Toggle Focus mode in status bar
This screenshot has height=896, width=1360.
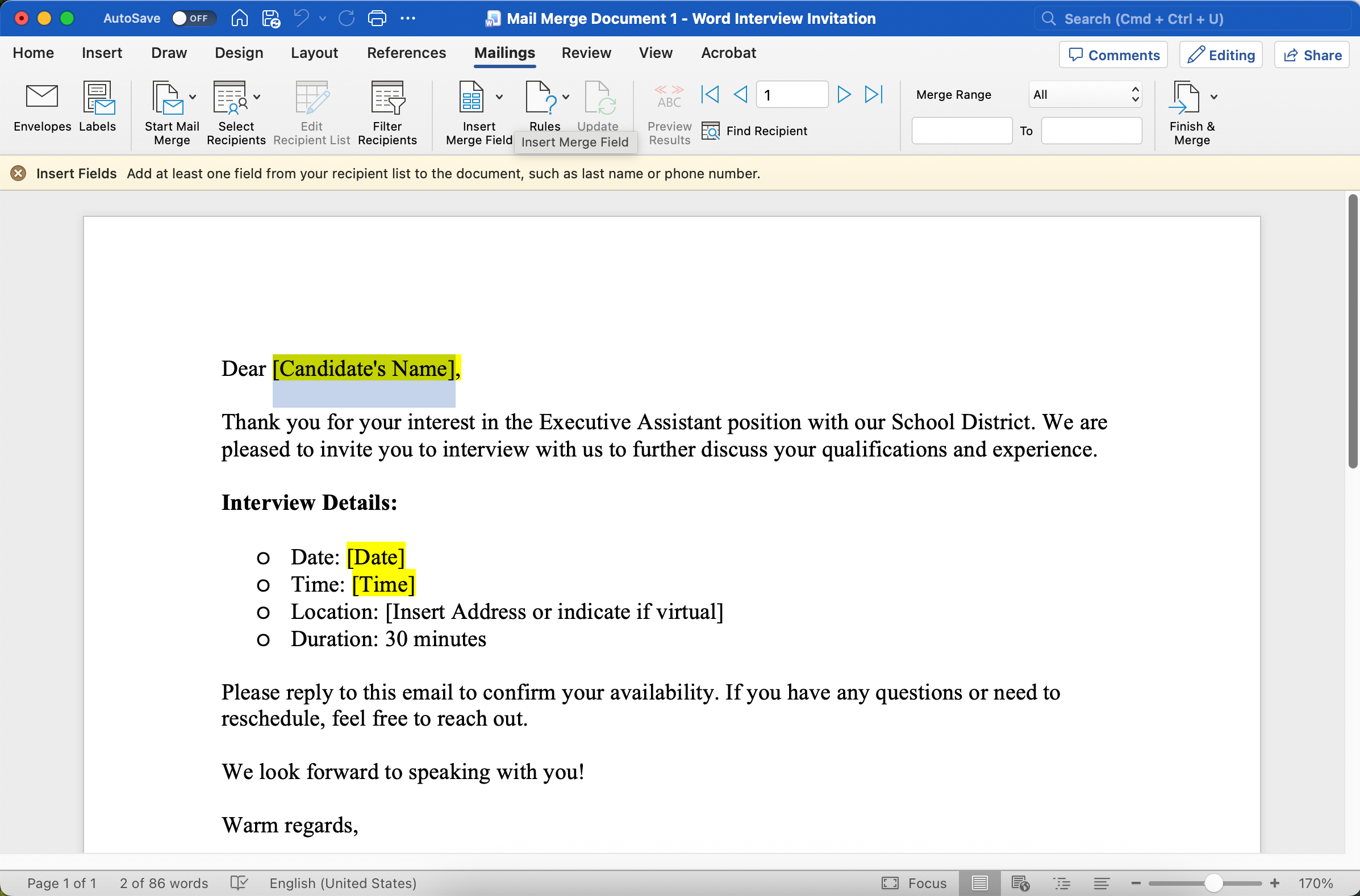[915, 883]
